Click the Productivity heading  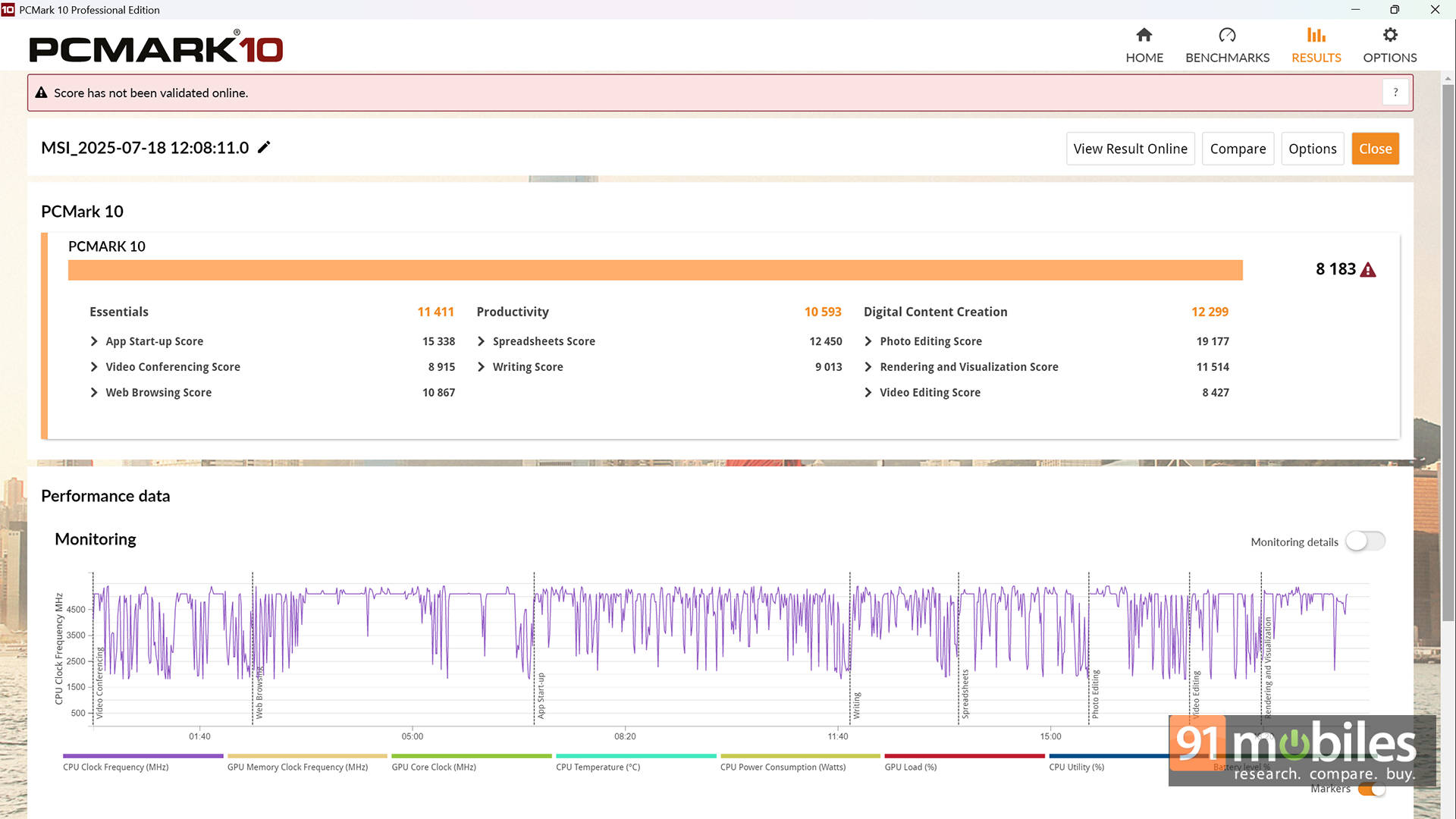[513, 312]
